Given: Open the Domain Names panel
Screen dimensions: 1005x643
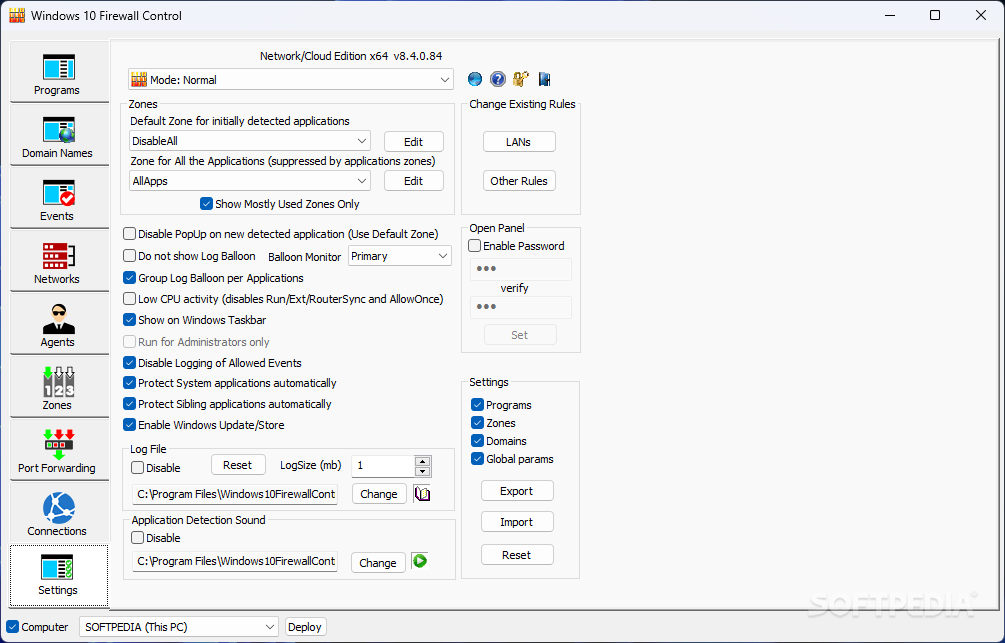Looking at the screenshot, I should 59,135.
